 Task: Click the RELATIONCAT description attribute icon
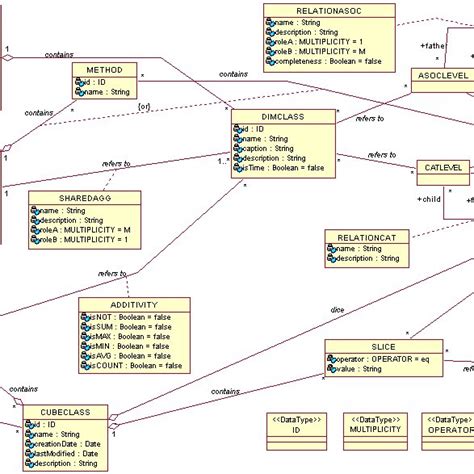[332, 258]
